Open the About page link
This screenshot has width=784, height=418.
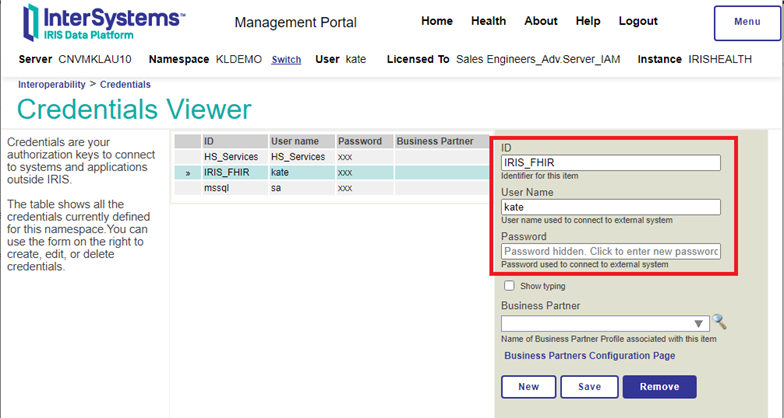[x=541, y=21]
